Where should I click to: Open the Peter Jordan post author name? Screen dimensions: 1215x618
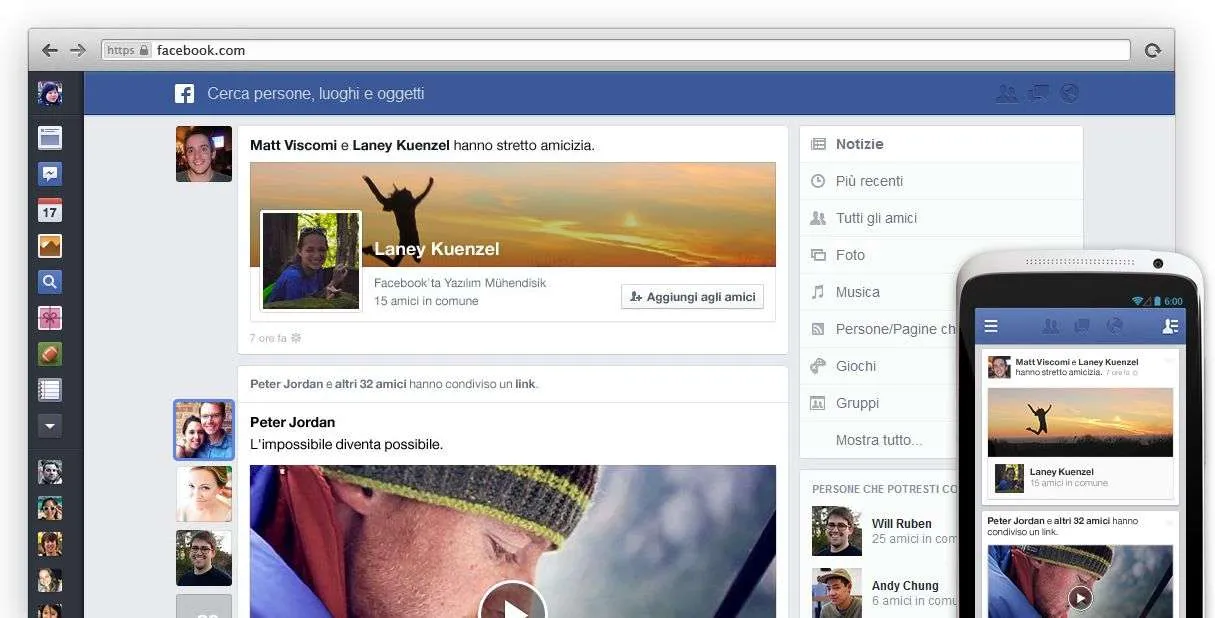[292, 422]
